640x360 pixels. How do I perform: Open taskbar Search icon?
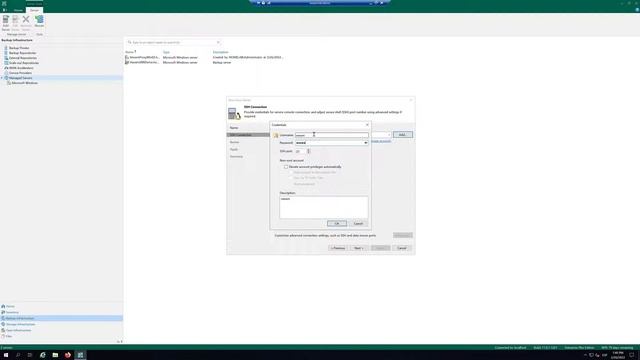[x=18, y=355]
